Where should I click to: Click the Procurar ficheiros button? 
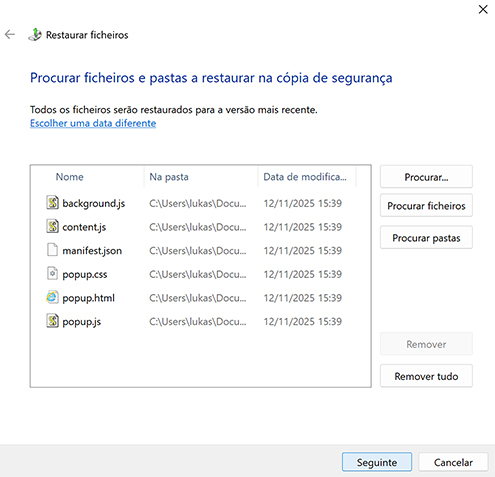pyautogui.click(x=426, y=205)
